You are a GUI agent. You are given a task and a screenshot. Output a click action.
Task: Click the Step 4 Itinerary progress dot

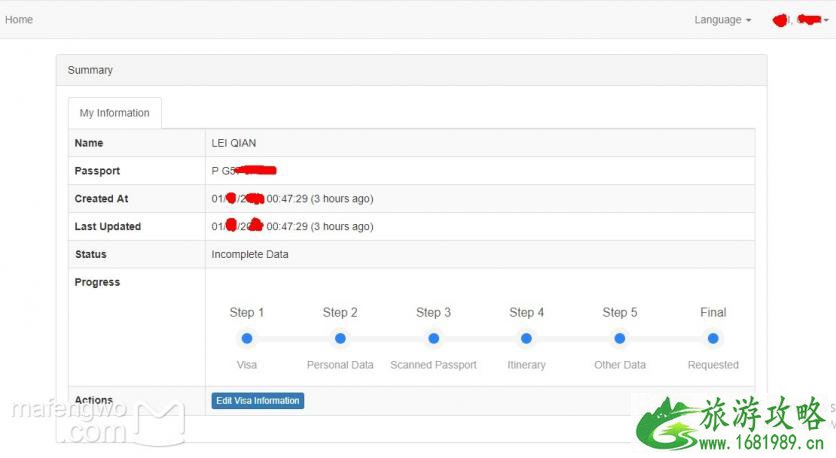point(526,339)
